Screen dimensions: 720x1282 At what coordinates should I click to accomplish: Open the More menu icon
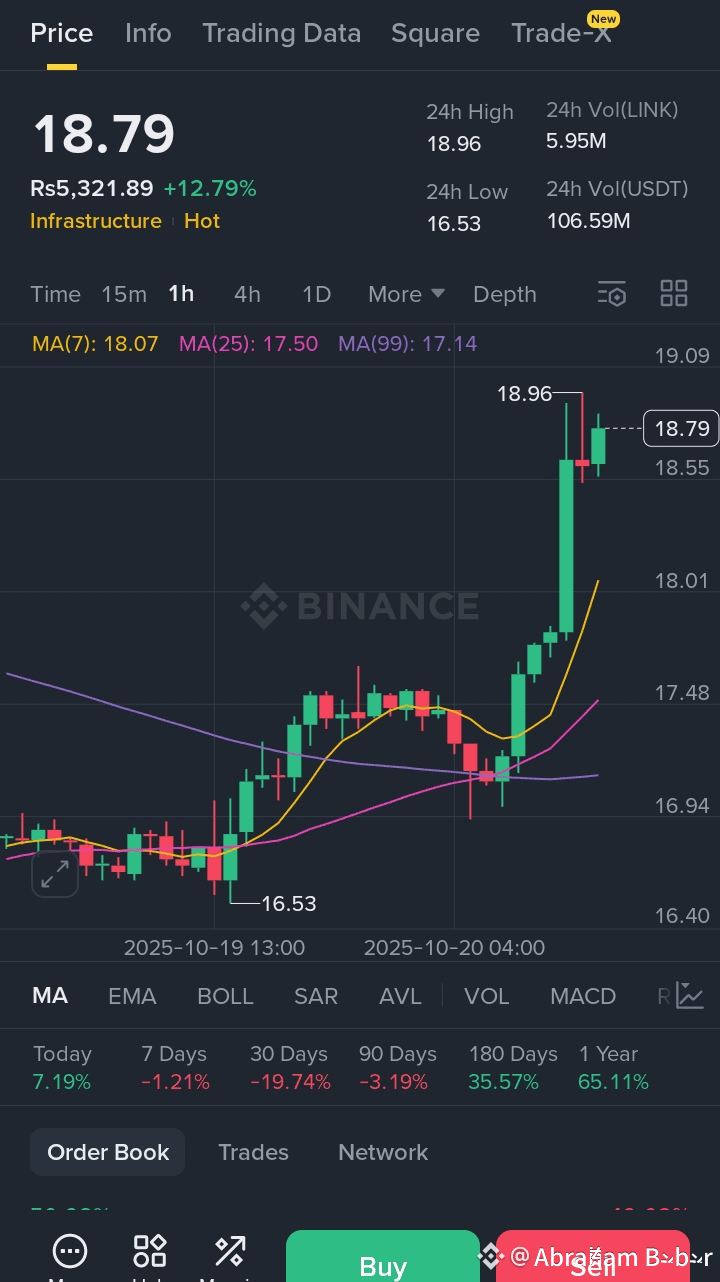(x=70, y=1251)
